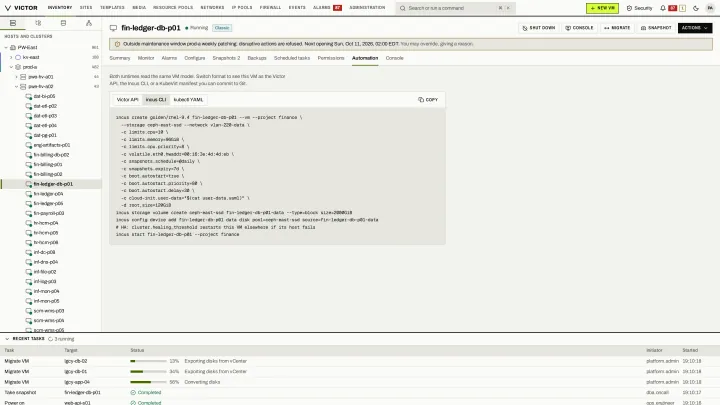The width and height of the screenshot is (720, 405).
Task: Click the Security shield icon
Action: [629, 8]
